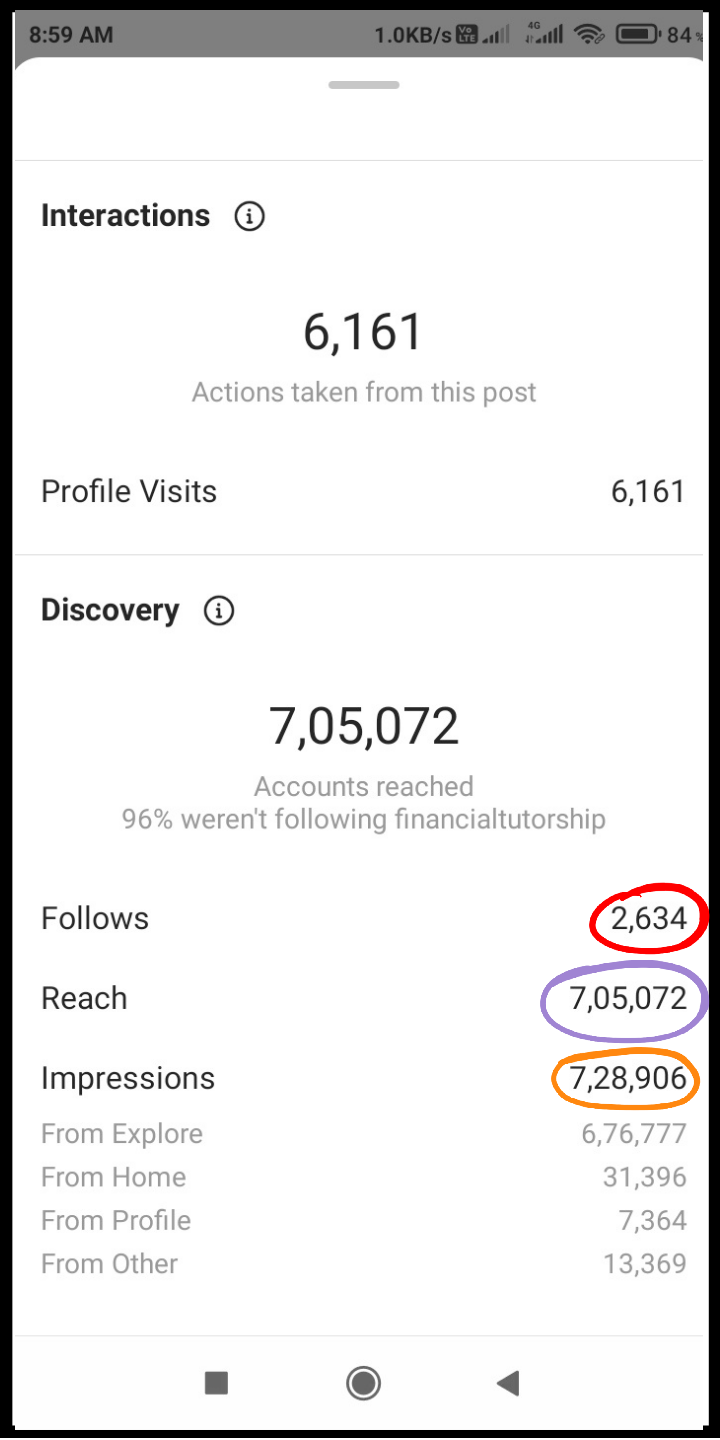Tap the Interactions info icon

click(249, 216)
